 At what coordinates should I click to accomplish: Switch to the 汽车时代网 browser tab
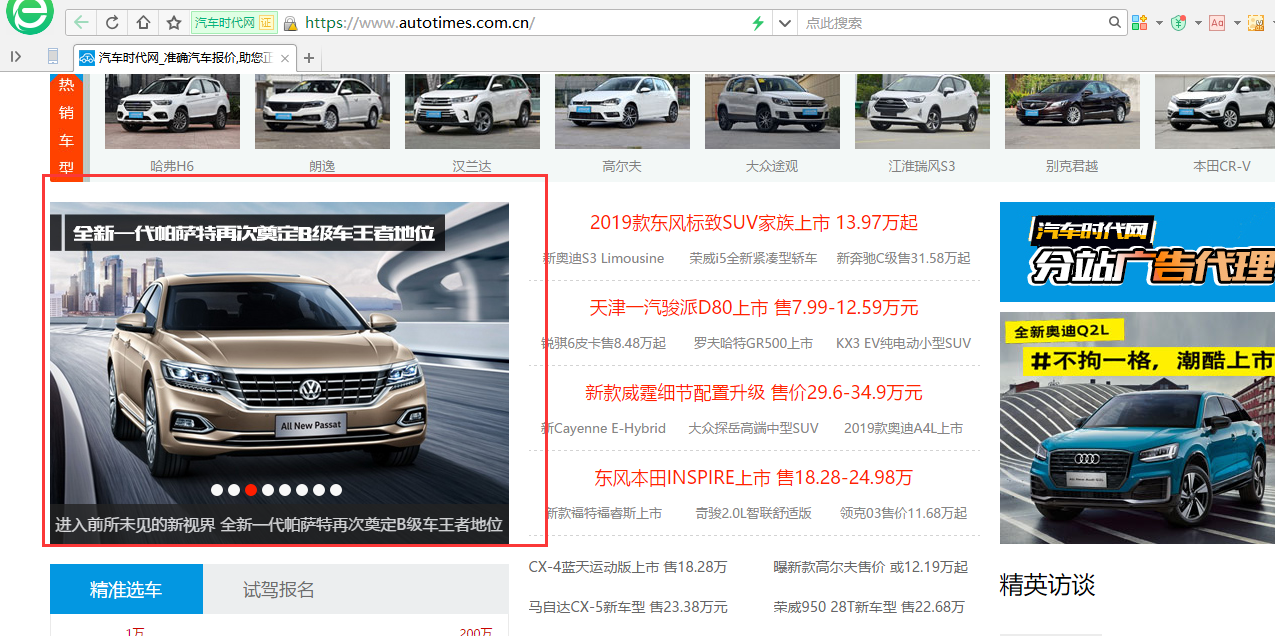pyautogui.click(x=185, y=58)
